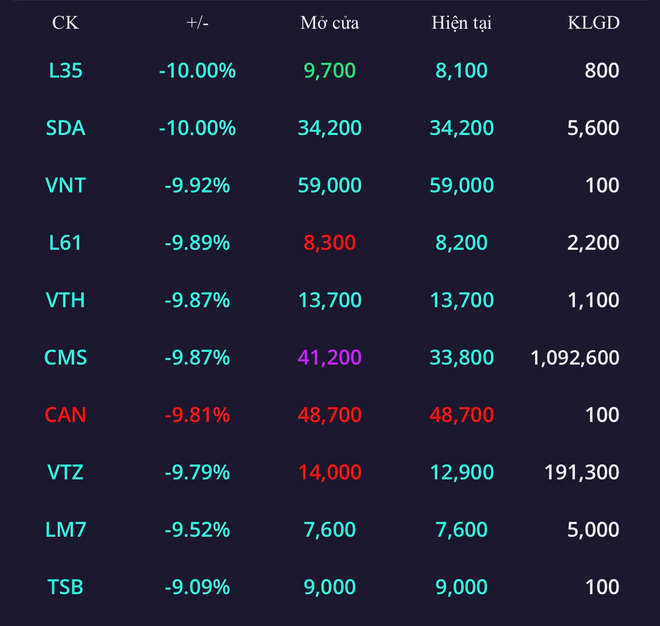The image size is (660, 626).
Task: Click the Hiện tại column header
Action: tap(461, 23)
